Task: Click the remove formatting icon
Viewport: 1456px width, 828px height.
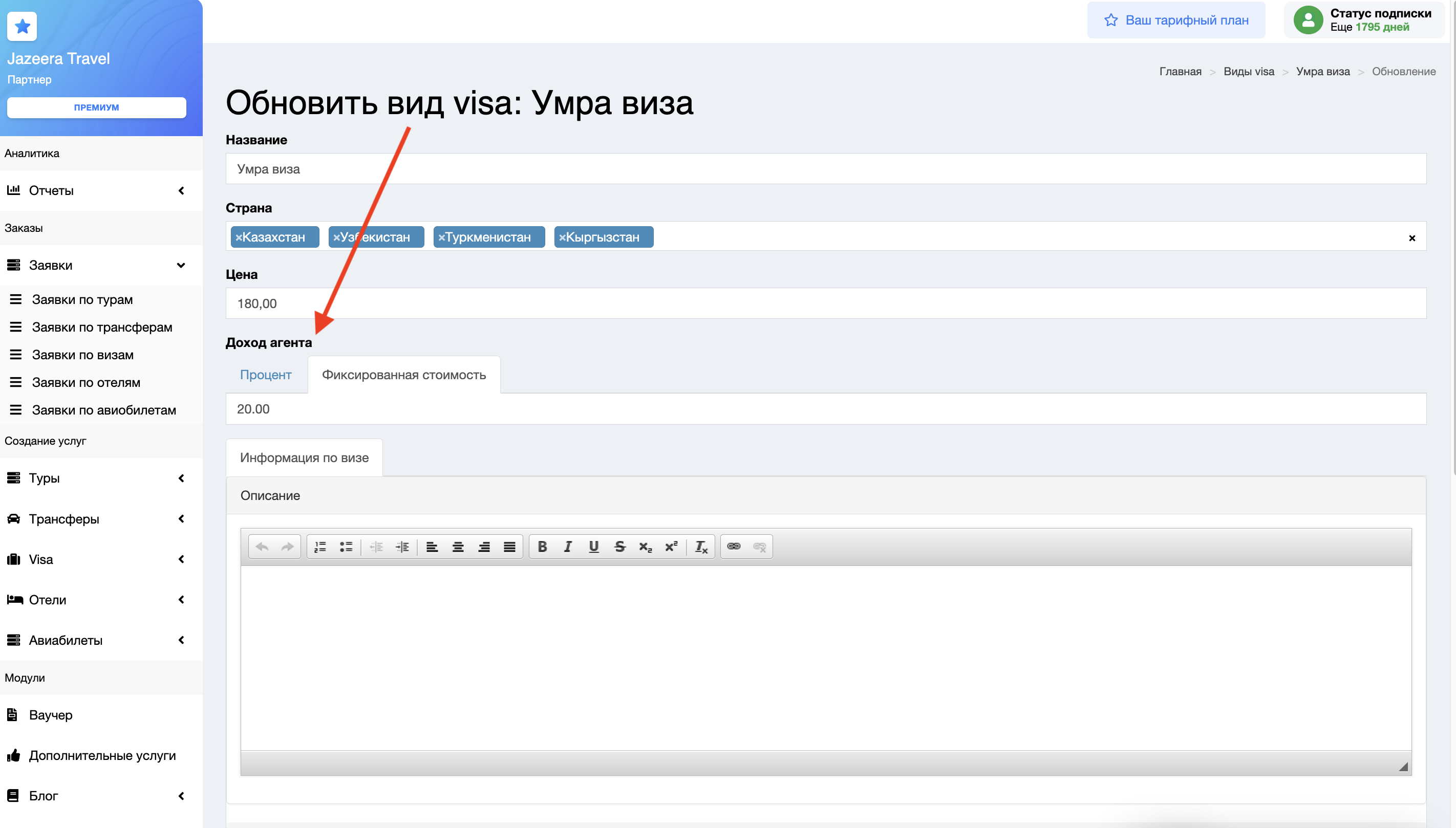Action: 701,547
